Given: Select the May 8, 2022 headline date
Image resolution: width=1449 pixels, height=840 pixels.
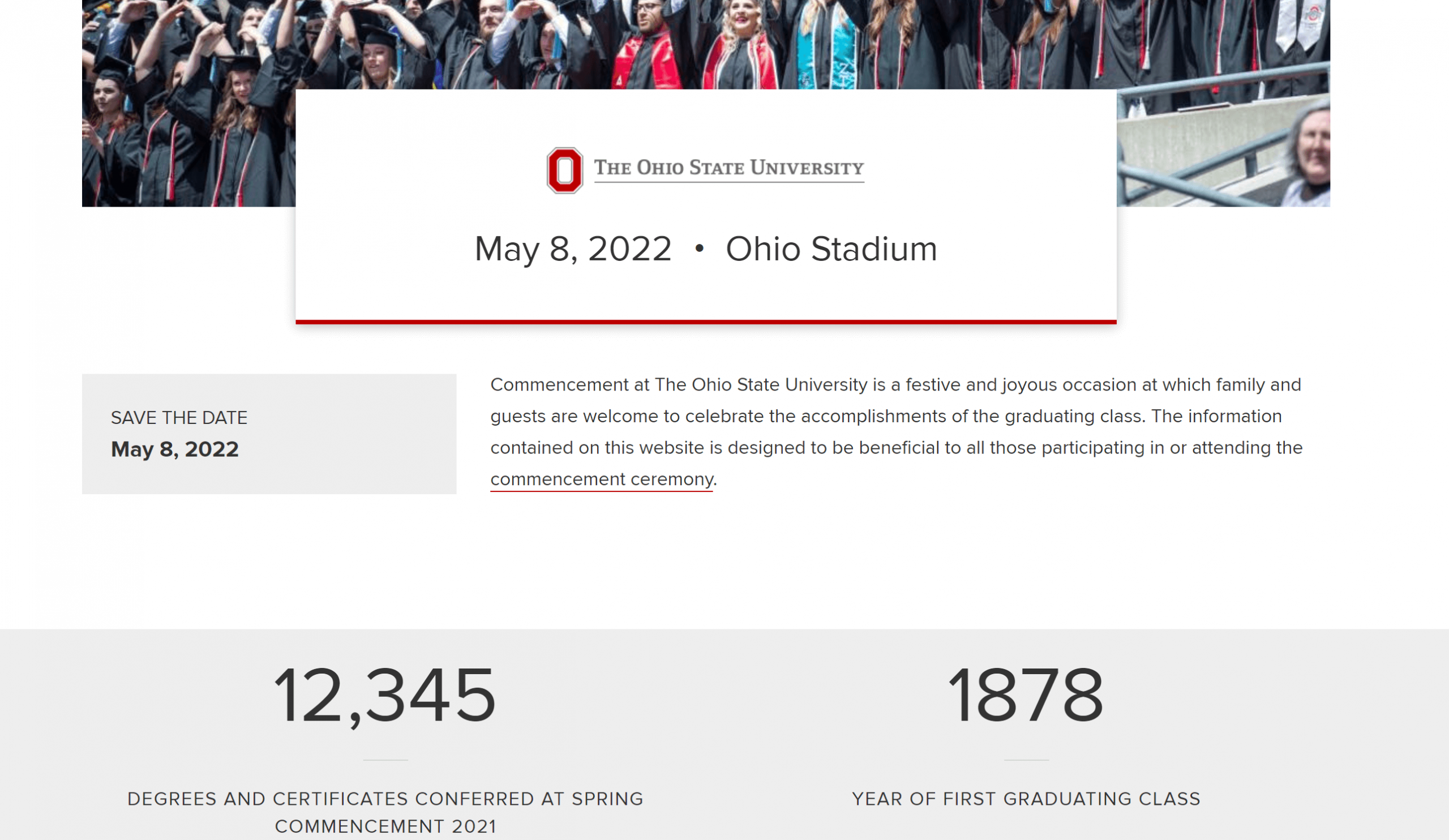Looking at the screenshot, I should pyautogui.click(x=573, y=250).
